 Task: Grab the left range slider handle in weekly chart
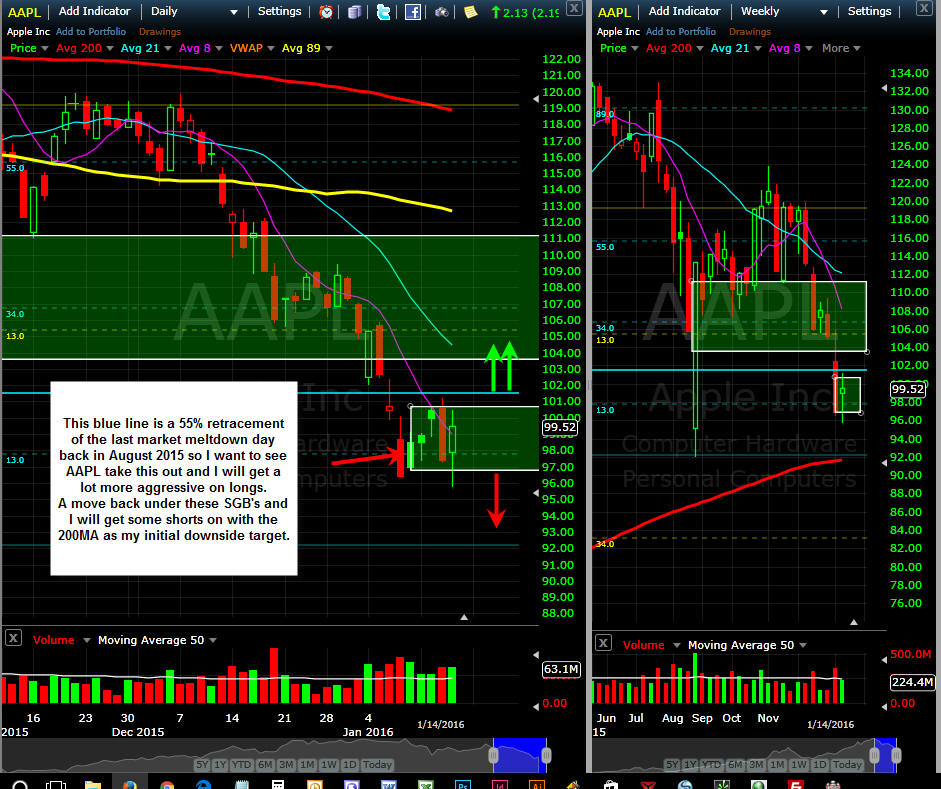pyautogui.click(x=874, y=755)
